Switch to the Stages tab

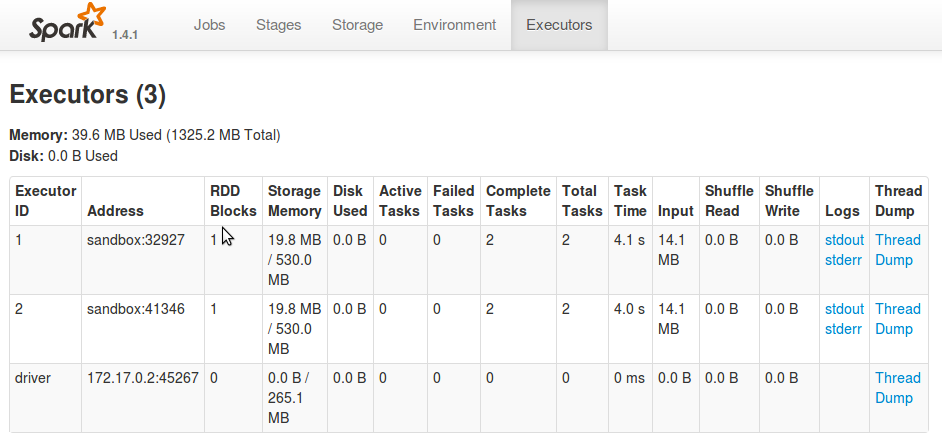tap(278, 25)
